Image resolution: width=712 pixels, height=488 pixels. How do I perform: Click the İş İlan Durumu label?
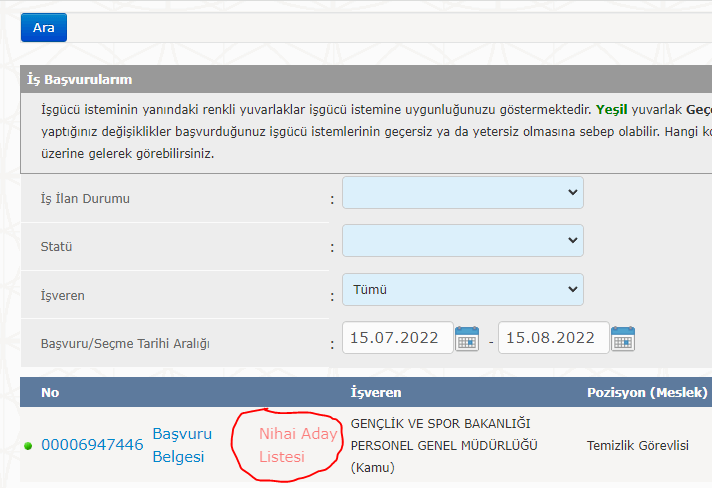[x=85, y=198]
